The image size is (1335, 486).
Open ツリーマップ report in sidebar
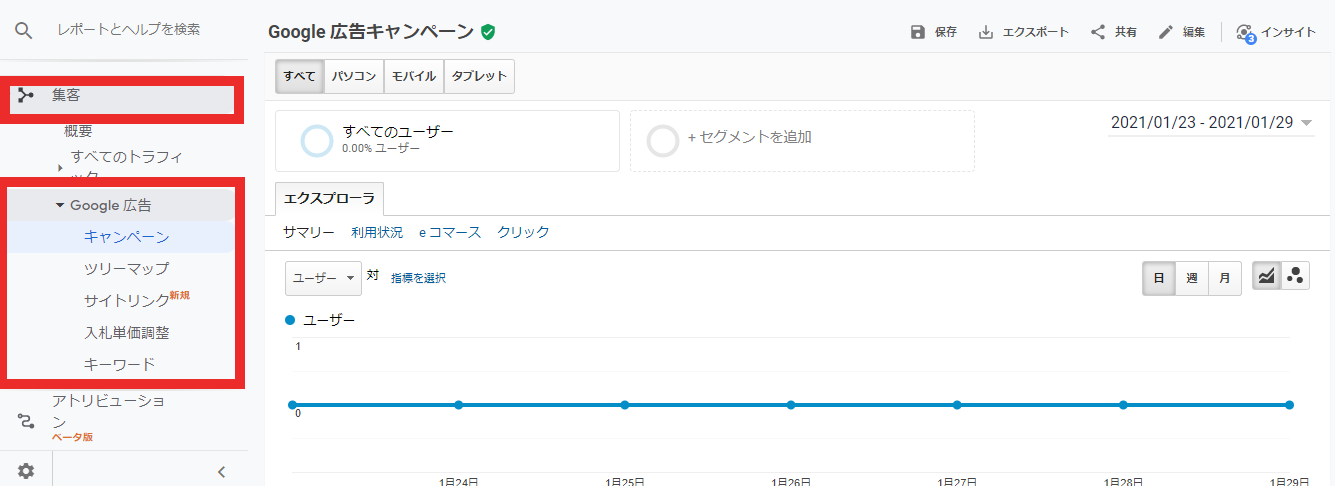127,269
